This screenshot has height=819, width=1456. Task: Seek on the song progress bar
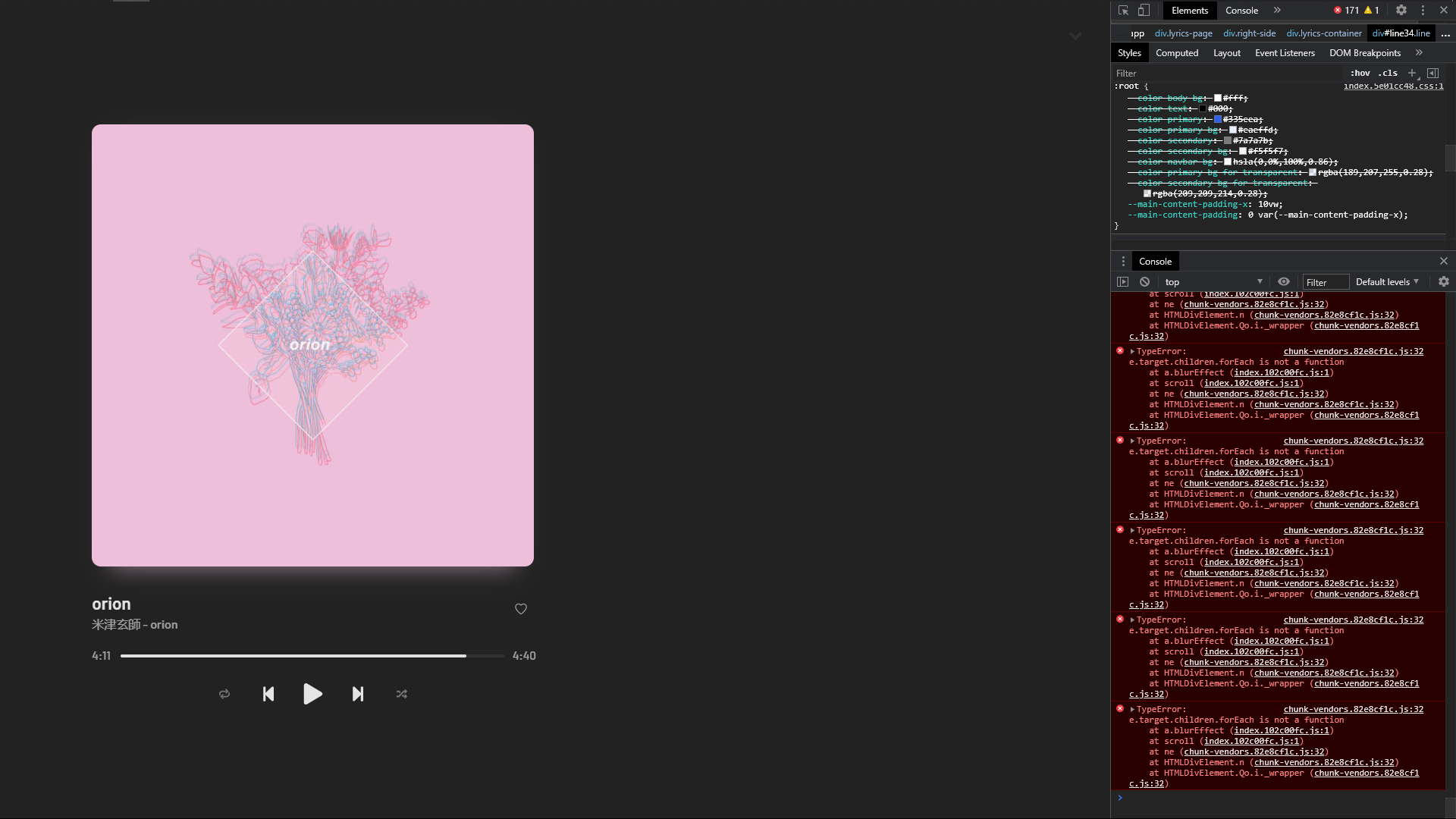point(312,656)
